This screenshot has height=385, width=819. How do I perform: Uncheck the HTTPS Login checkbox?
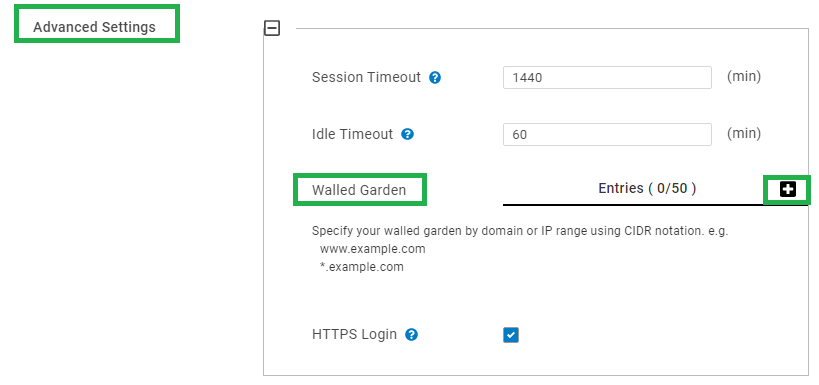511,335
